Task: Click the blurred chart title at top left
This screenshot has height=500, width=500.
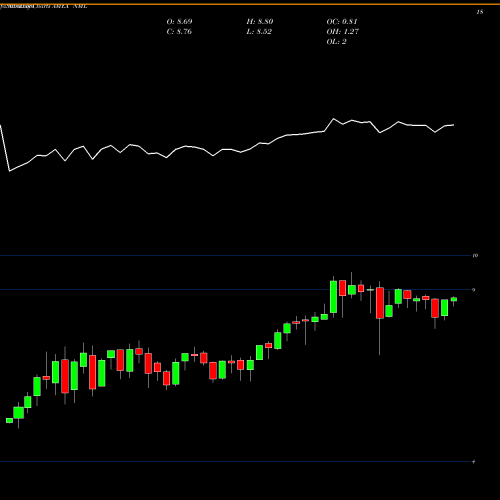Action: (x=44, y=6)
